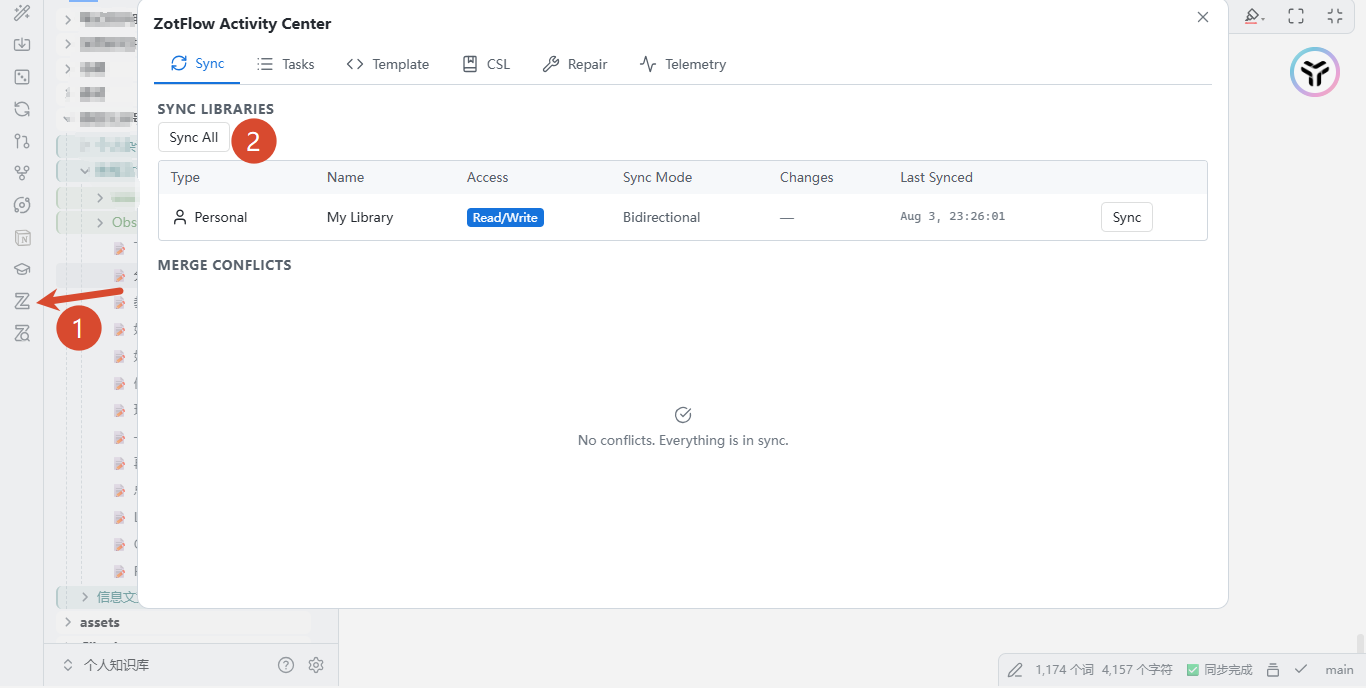1366x688 pixels.
Task: Click the graduation cap ribbon icon
Action: (22, 269)
